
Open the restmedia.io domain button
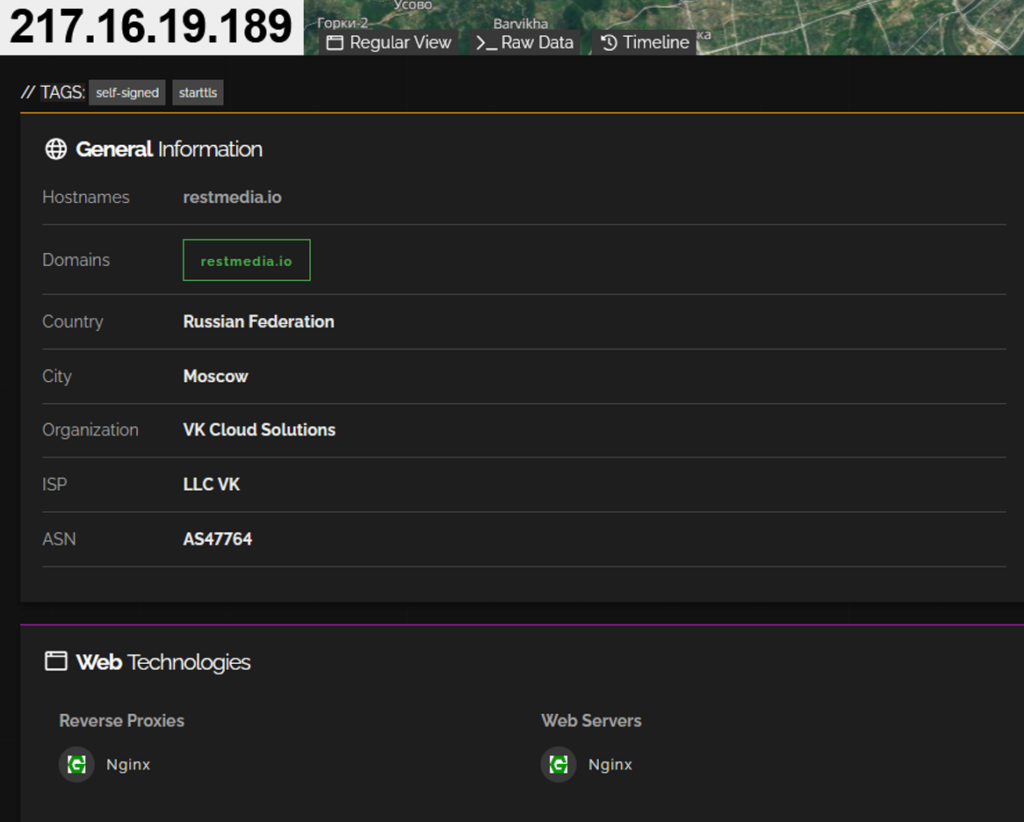246,261
